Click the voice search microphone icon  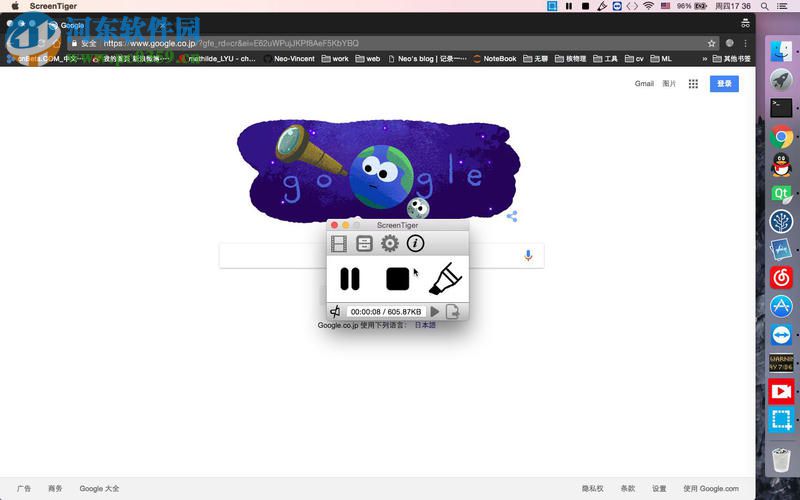click(528, 255)
